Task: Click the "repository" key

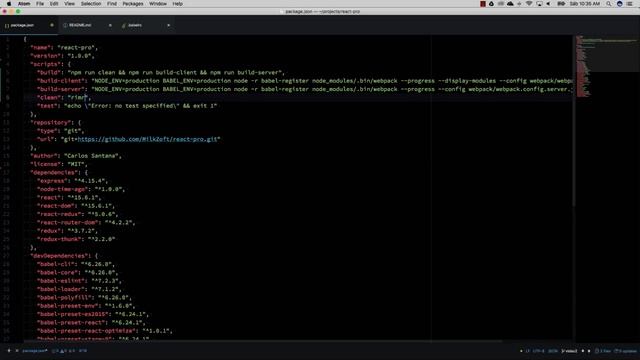Action: coord(50,122)
